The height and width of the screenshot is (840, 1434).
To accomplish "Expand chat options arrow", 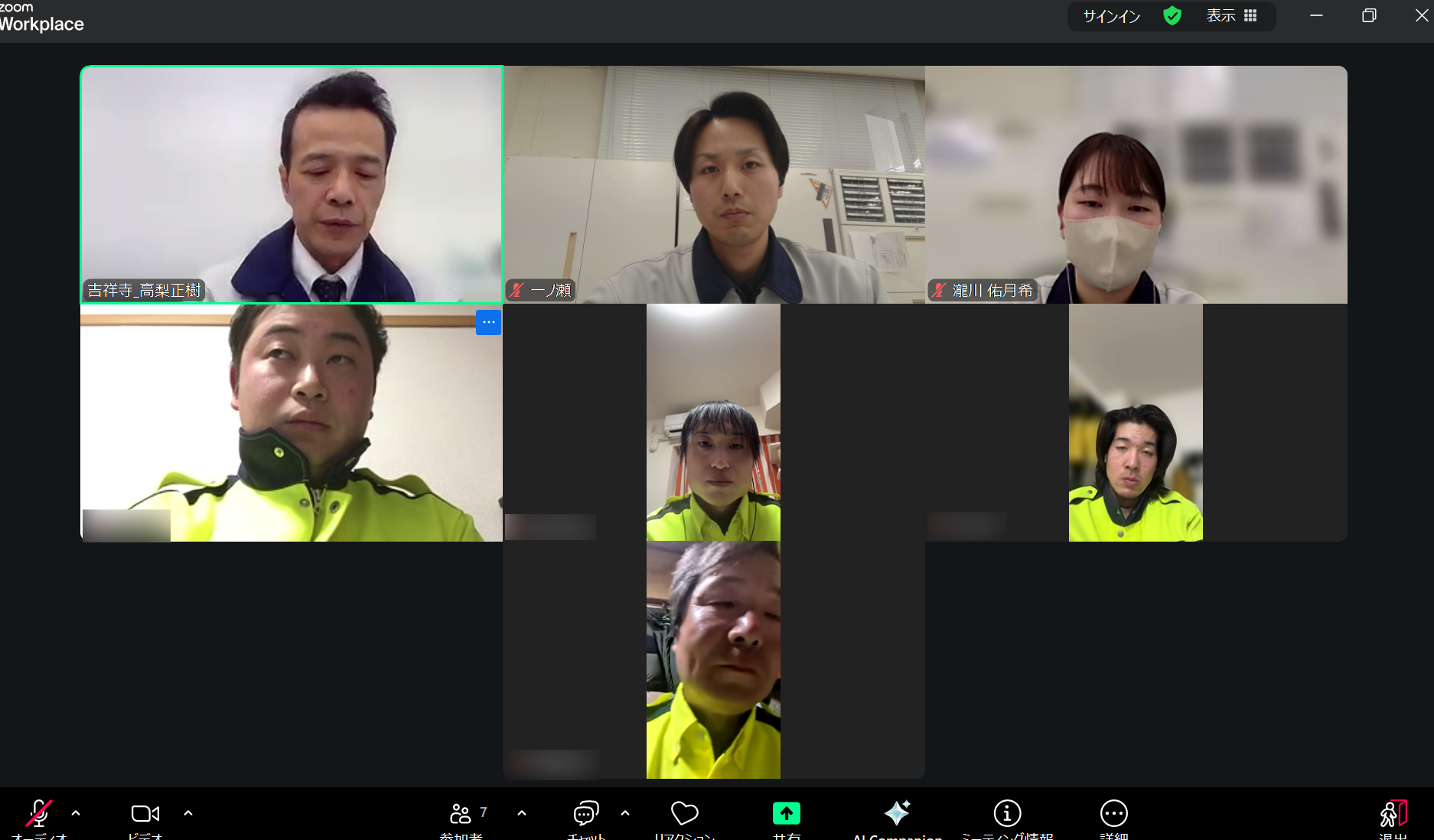I will pos(625,813).
